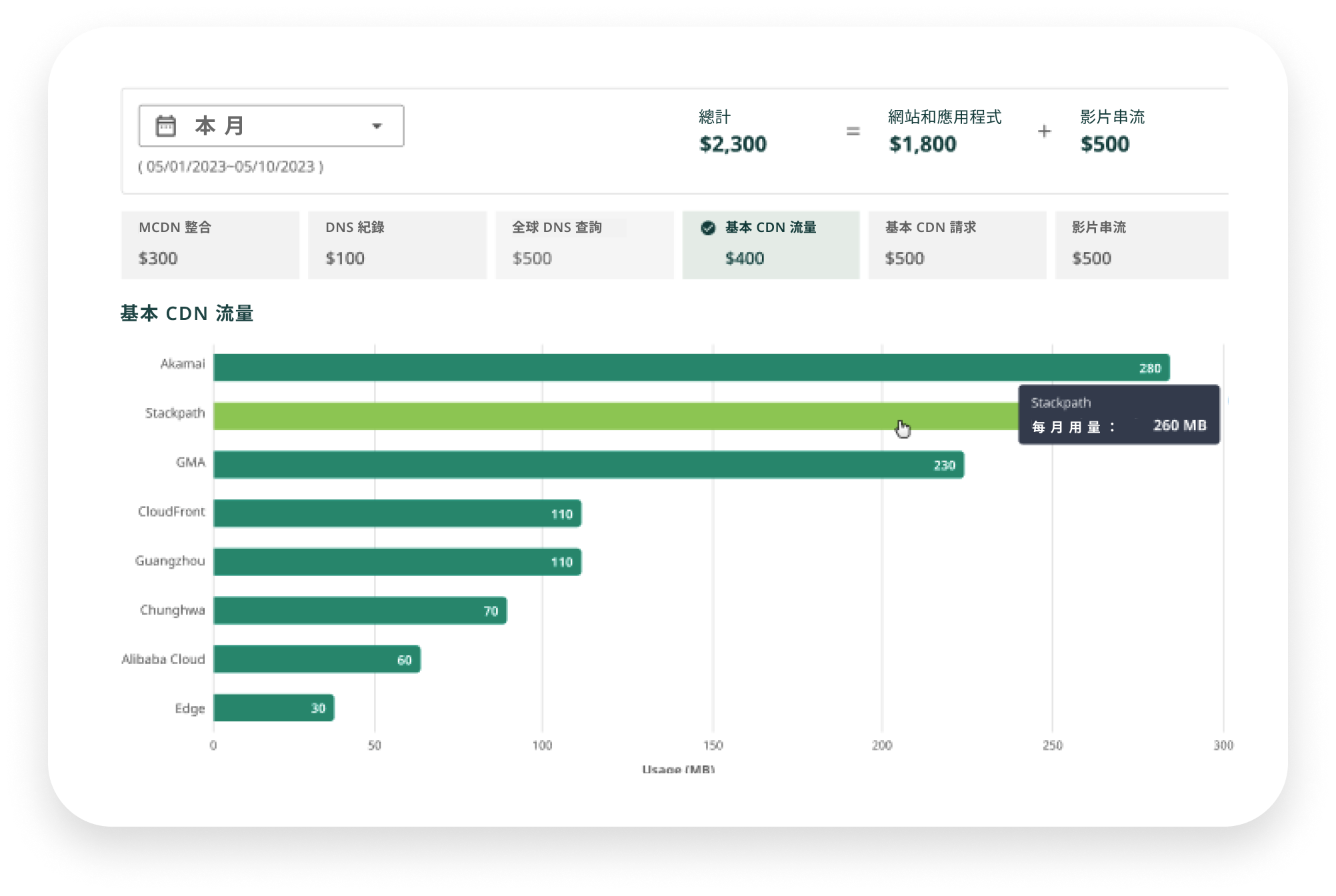Select the MCDN 整合 $300 card

pos(210,245)
